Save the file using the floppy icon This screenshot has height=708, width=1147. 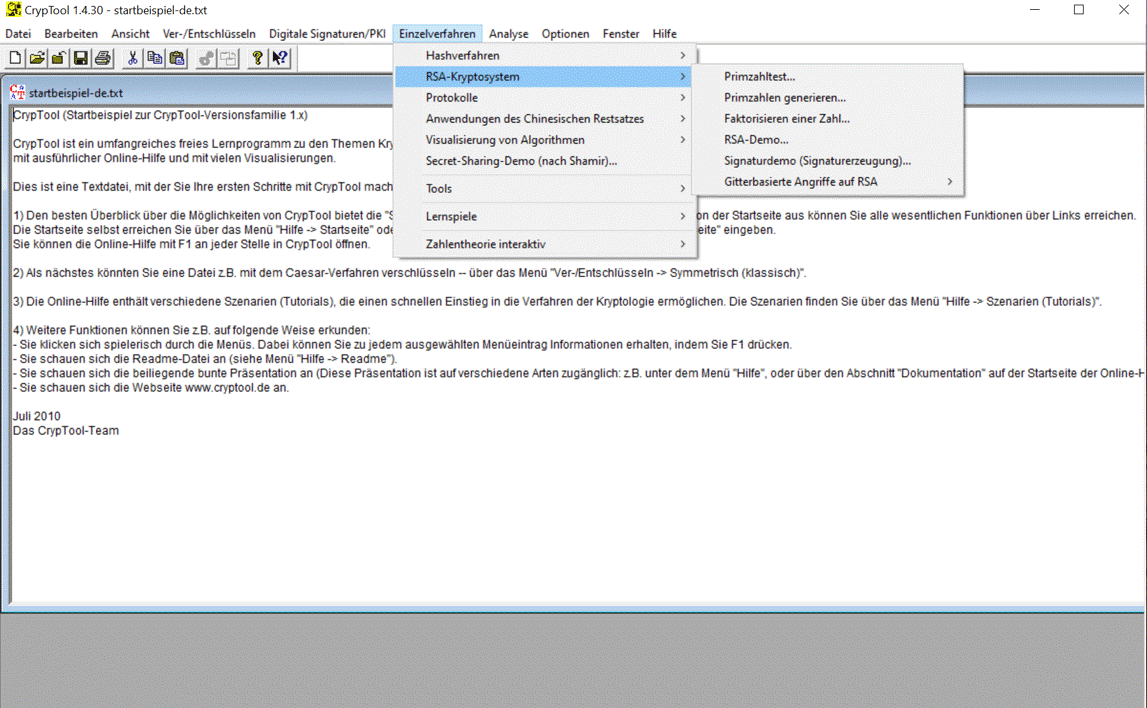point(80,59)
